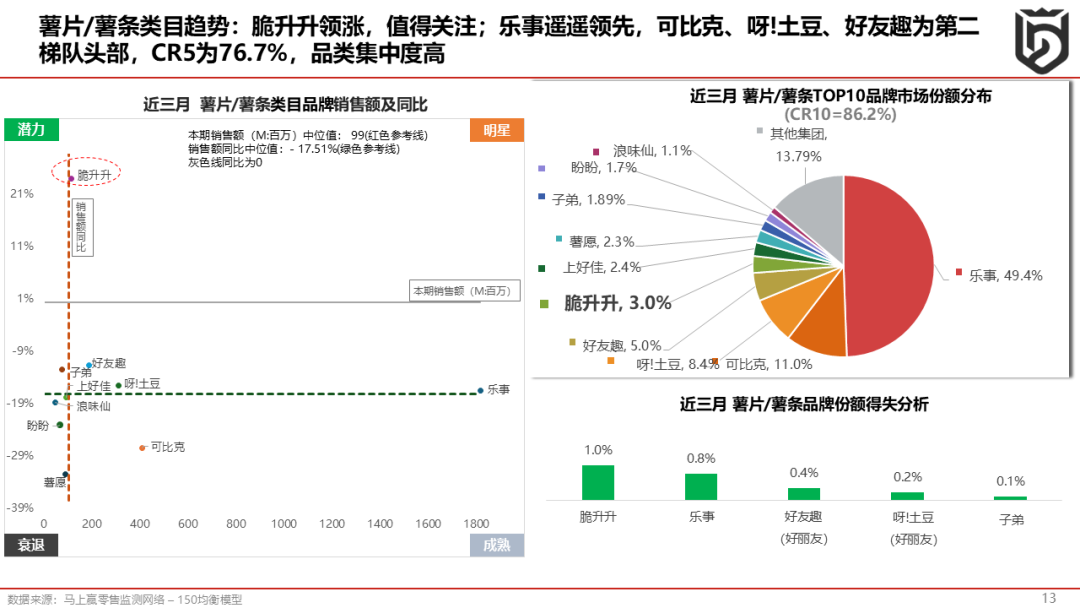Viewport: 1080px width, 608px height.
Task: Click the green 脆升升 1.0% bar
Action: pos(598,483)
